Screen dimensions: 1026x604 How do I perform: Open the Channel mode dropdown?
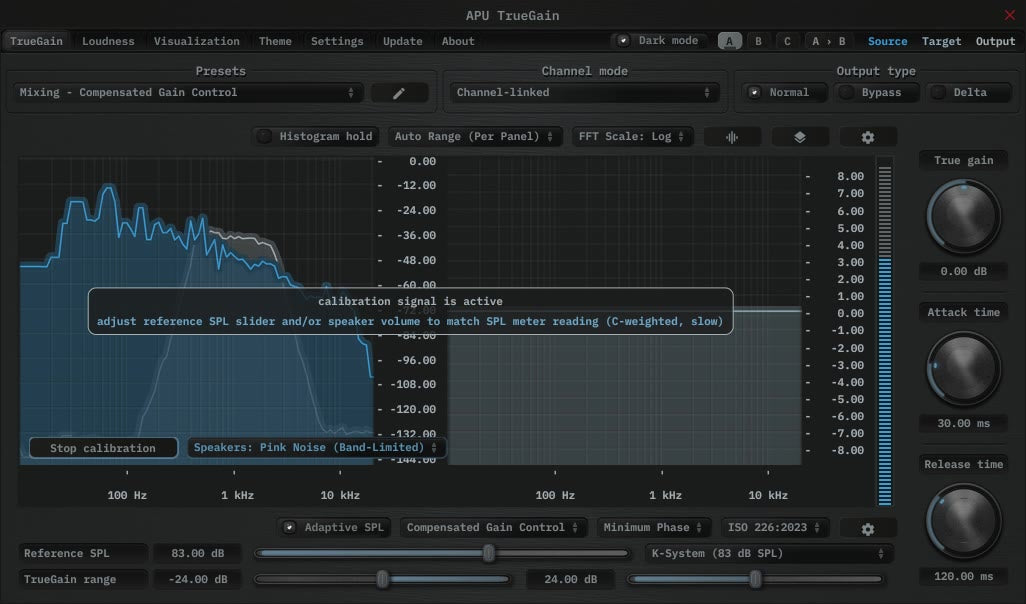(x=583, y=92)
